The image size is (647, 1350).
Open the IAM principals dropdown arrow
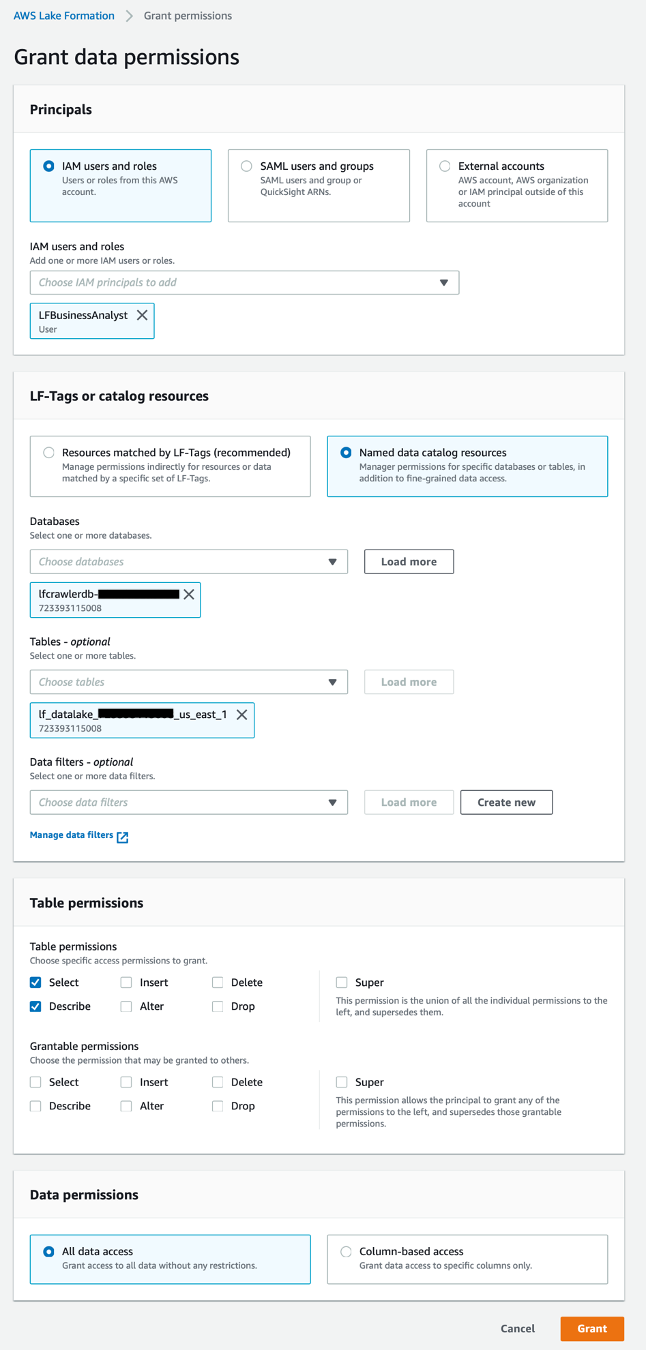pos(444,283)
